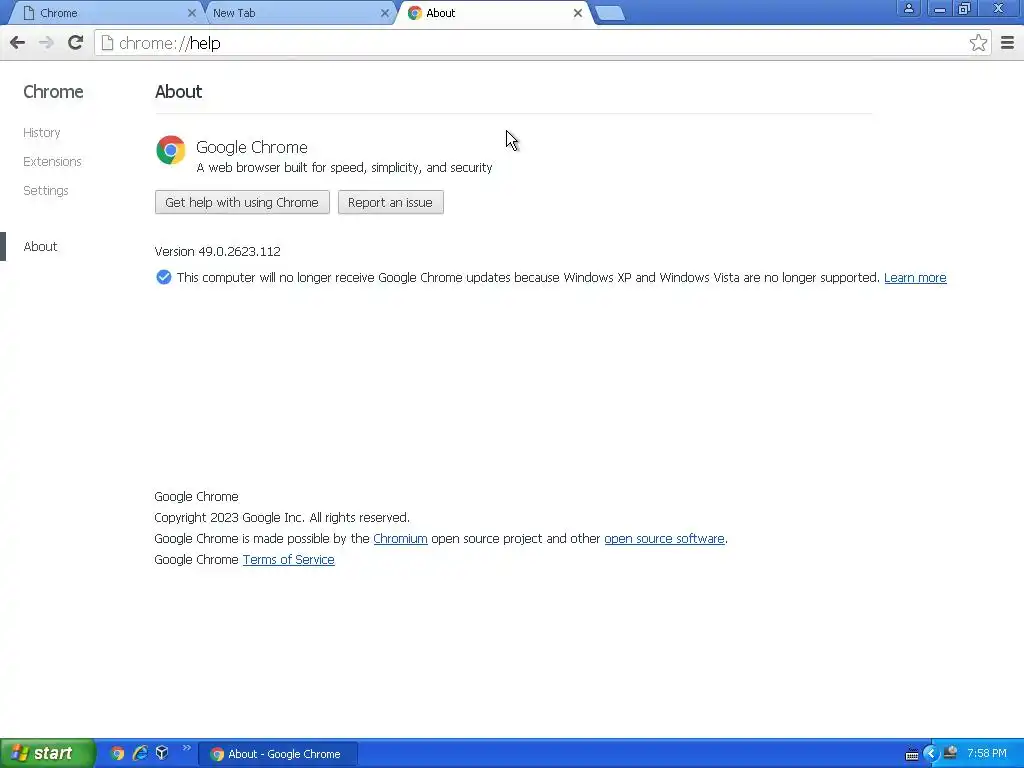Viewport: 1024px width, 768px height.
Task: Bookmark this page with the star icon
Action: coord(978,43)
